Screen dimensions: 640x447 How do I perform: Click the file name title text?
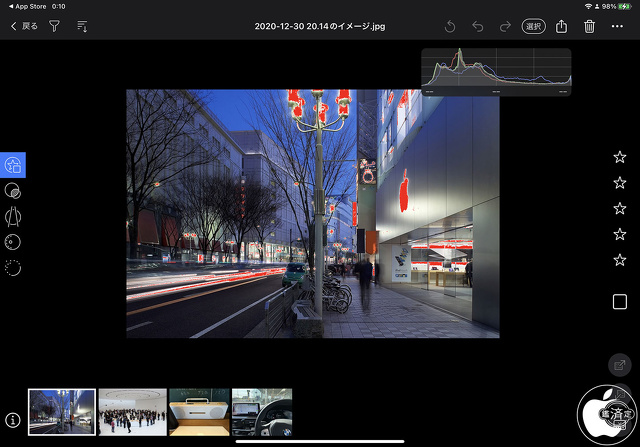pos(320,27)
